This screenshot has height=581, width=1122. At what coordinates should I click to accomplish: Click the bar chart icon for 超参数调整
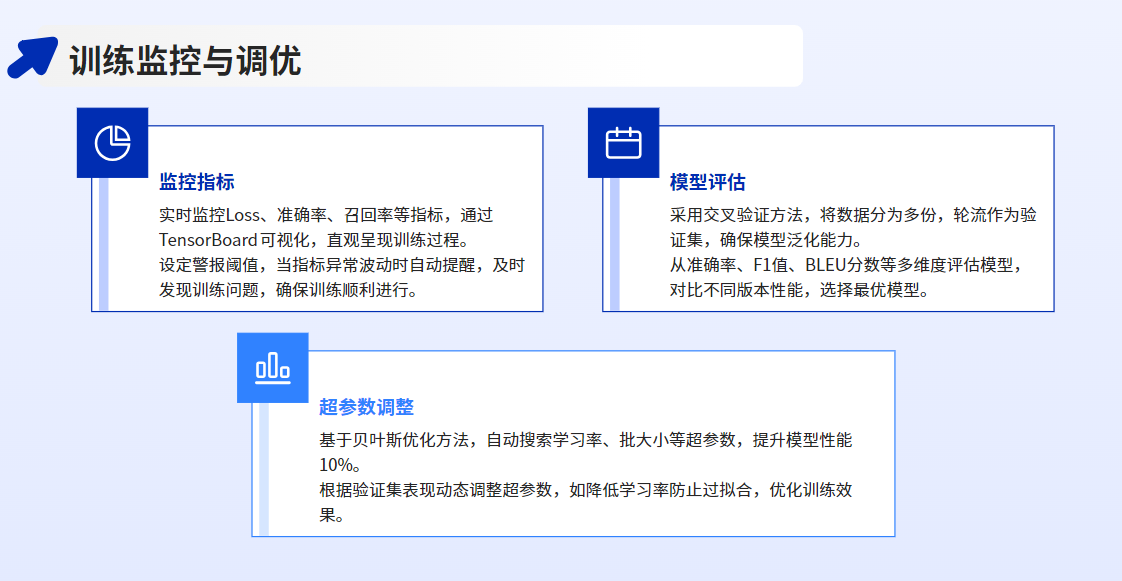tap(273, 368)
